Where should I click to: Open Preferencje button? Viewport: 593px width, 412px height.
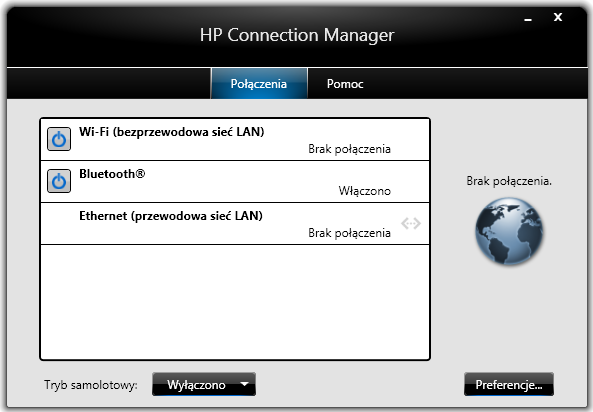coord(509,384)
